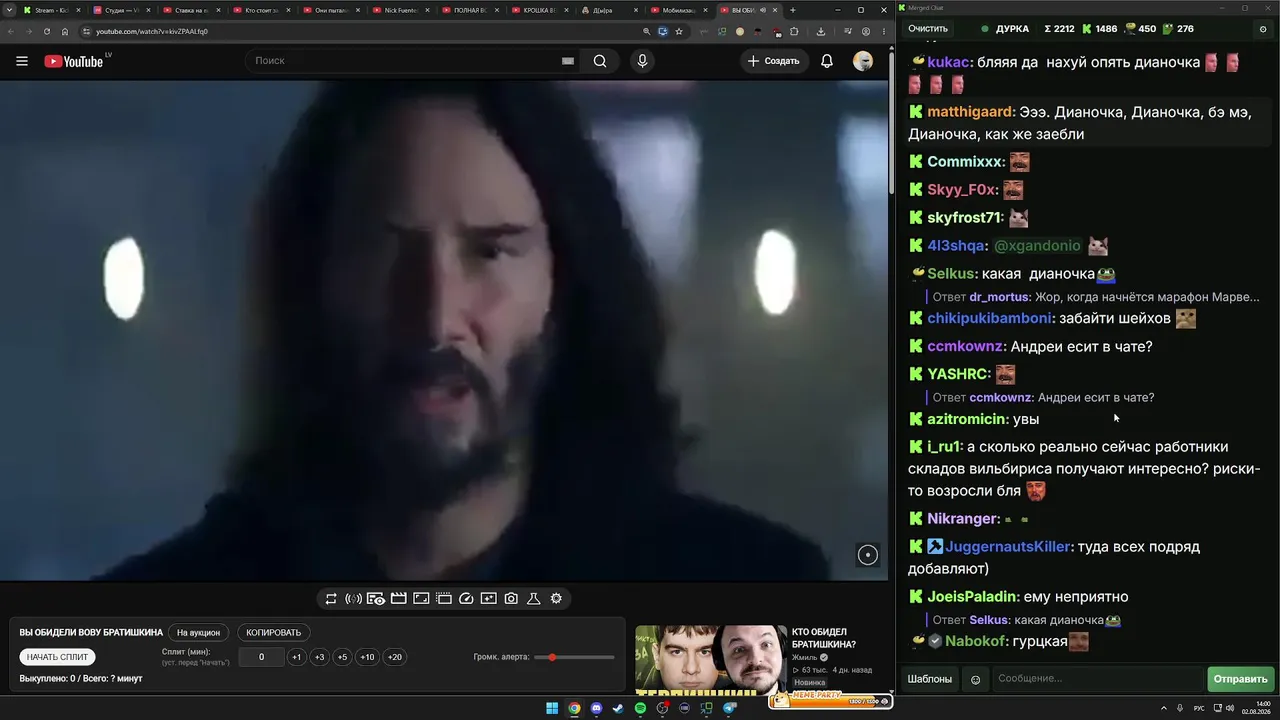Viewport: 1280px width, 720px height.
Task: Click the 'НАЧАТЬ СПЛИТ' button
Action: [x=57, y=657]
